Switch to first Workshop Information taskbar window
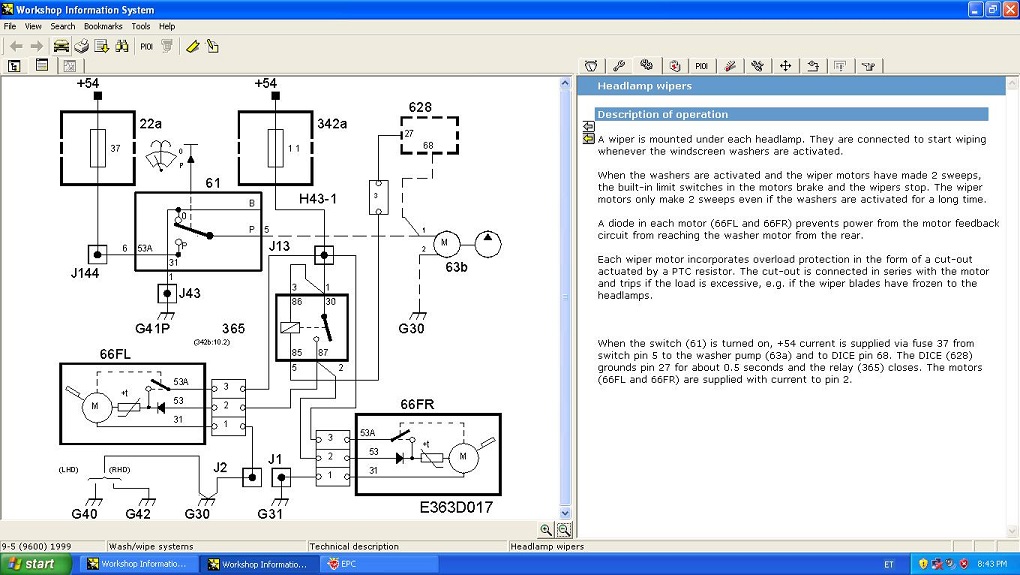This screenshot has height=575, width=1020. (x=138, y=564)
